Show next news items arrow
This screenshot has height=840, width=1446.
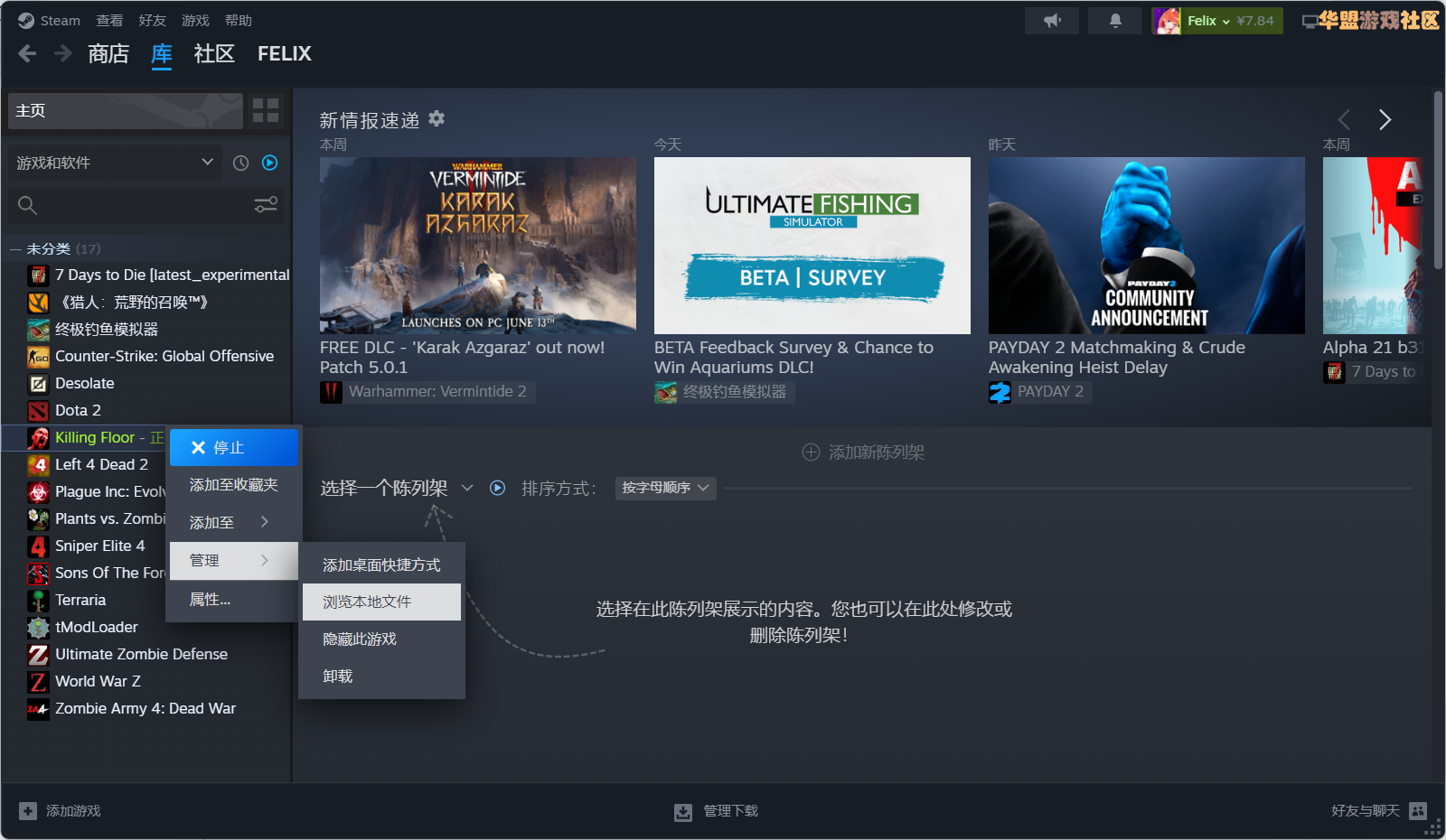pos(1385,119)
